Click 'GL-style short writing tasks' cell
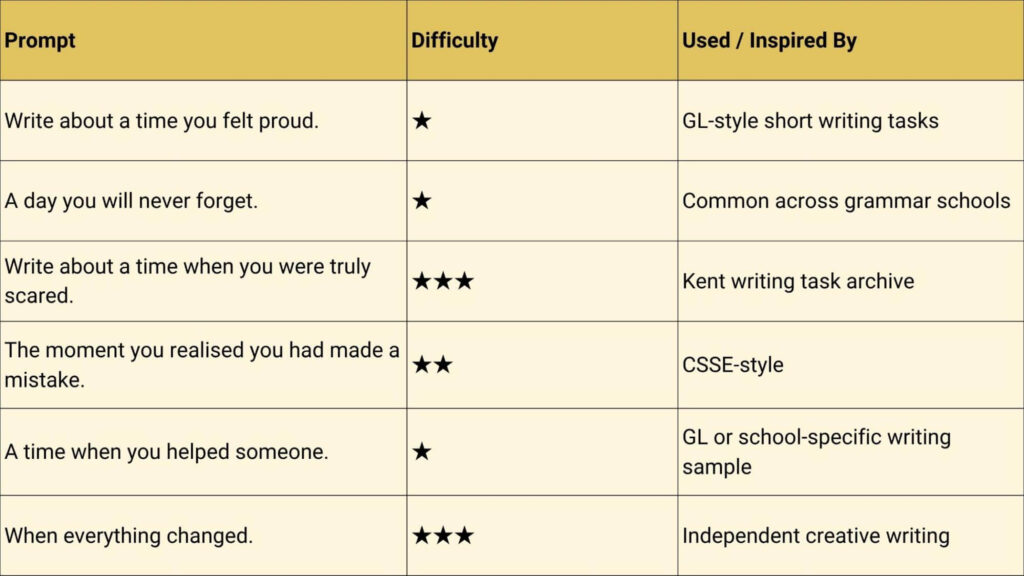Image resolution: width=1024 pixels, height=576 pixels. (x=810, y=121)
